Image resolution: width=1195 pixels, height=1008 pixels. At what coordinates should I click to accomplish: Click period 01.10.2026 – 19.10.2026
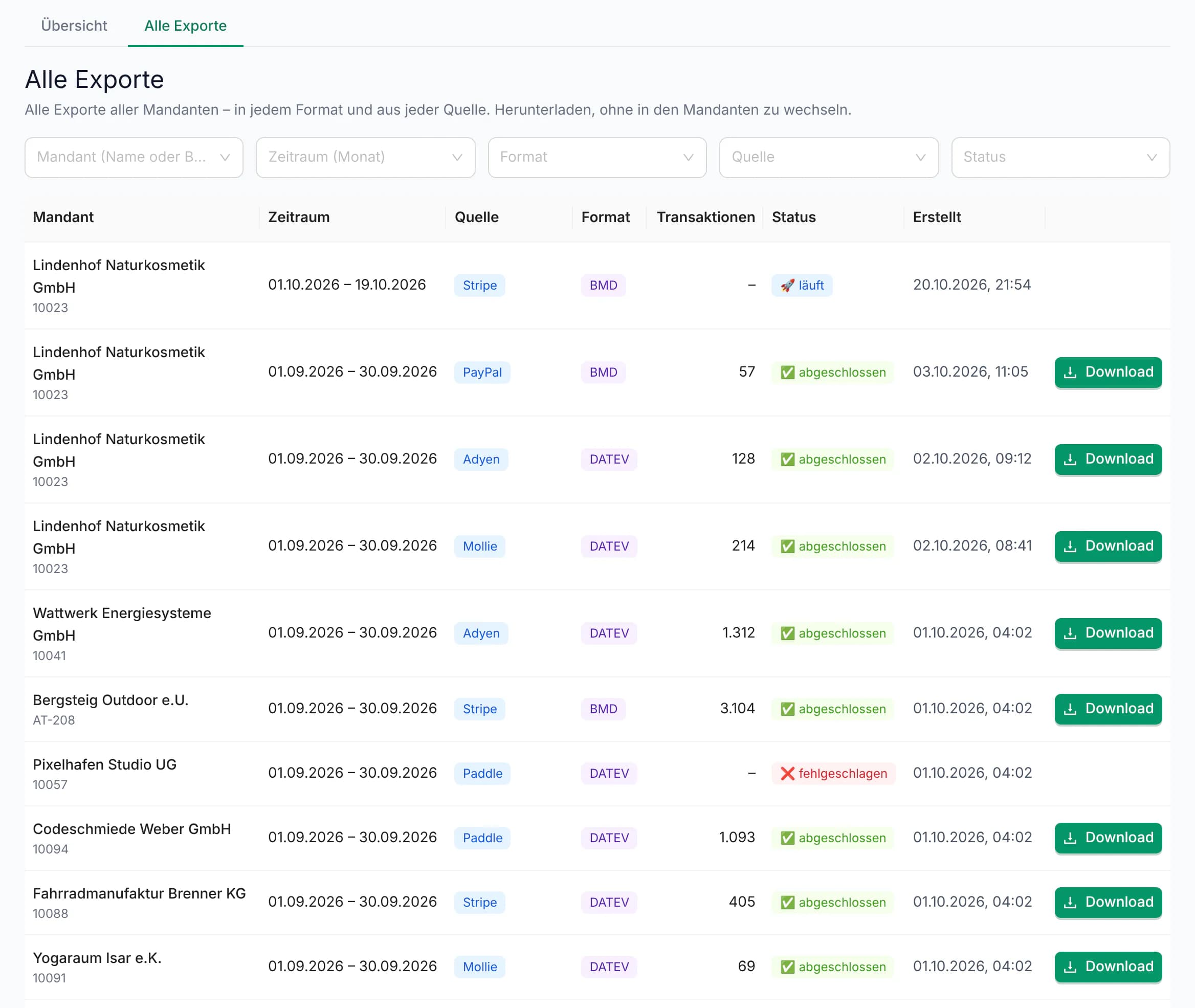(347, 284)
